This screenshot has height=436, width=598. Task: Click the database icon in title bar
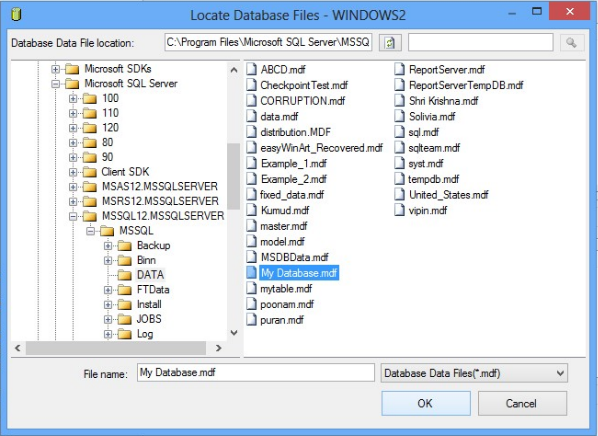[16, 14]
